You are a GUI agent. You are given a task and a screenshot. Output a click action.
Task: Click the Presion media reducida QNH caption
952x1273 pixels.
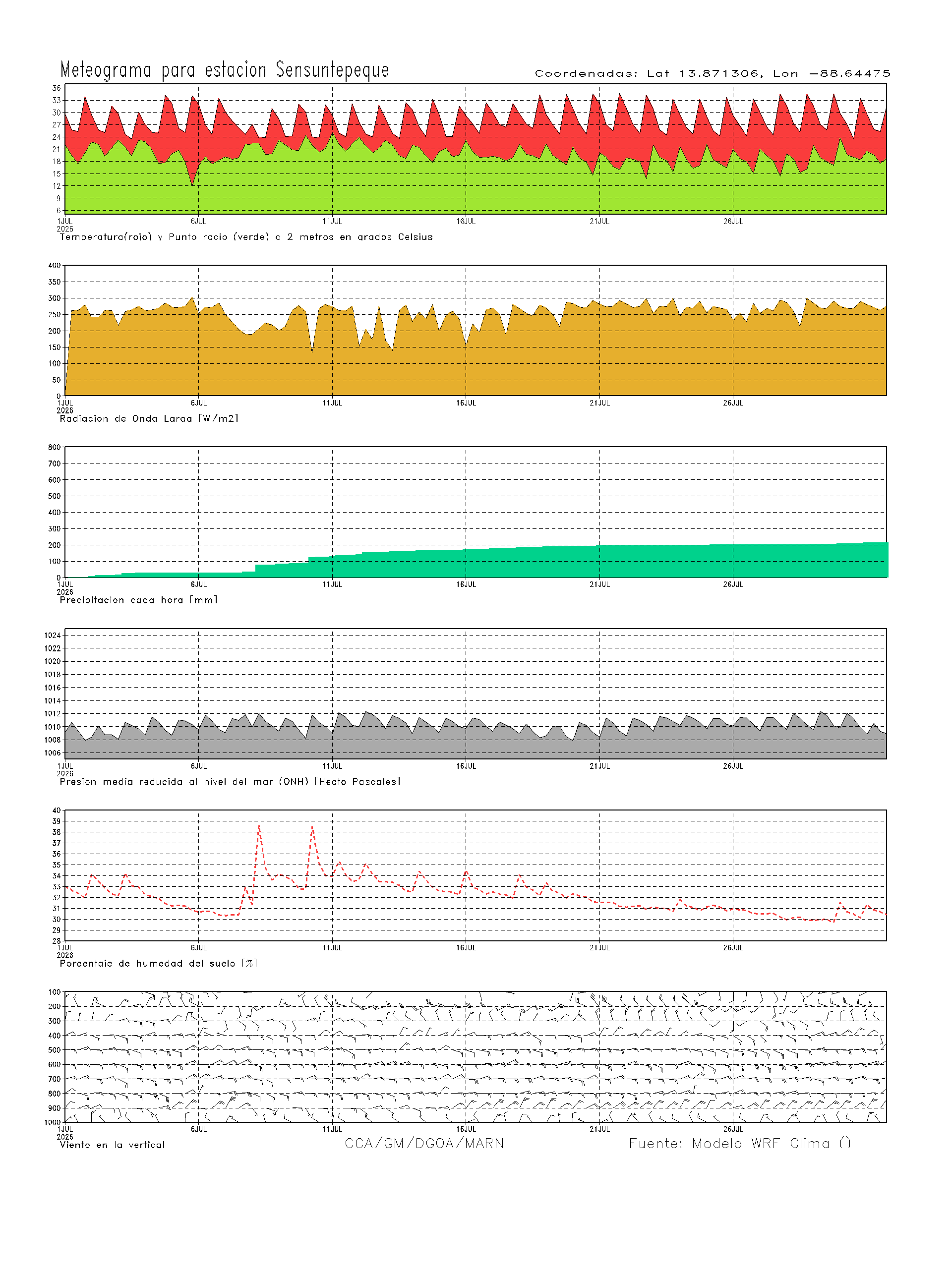coord(230,782)
